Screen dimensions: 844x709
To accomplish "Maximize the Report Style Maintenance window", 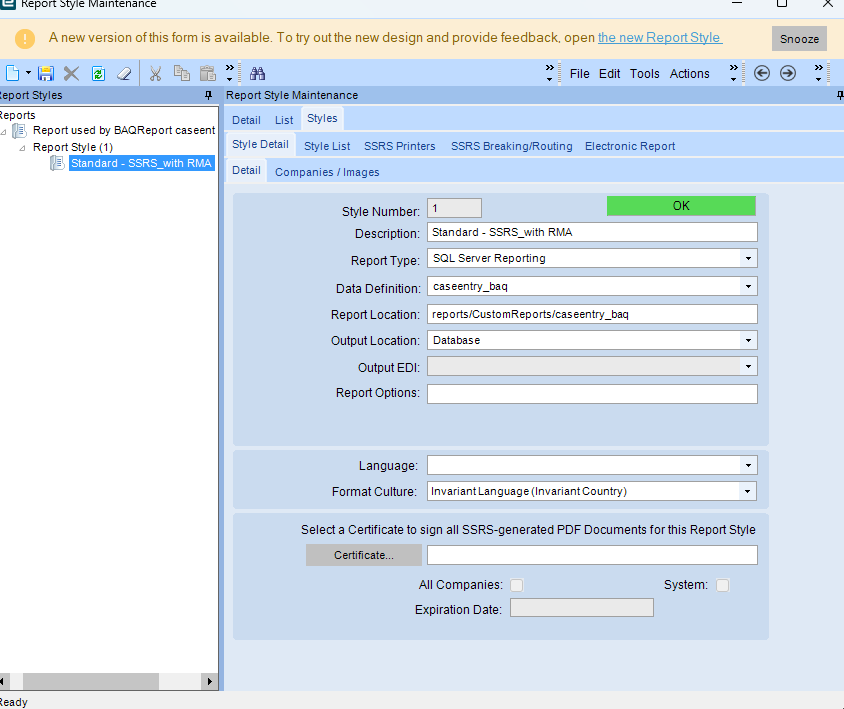I will [782, 3].
